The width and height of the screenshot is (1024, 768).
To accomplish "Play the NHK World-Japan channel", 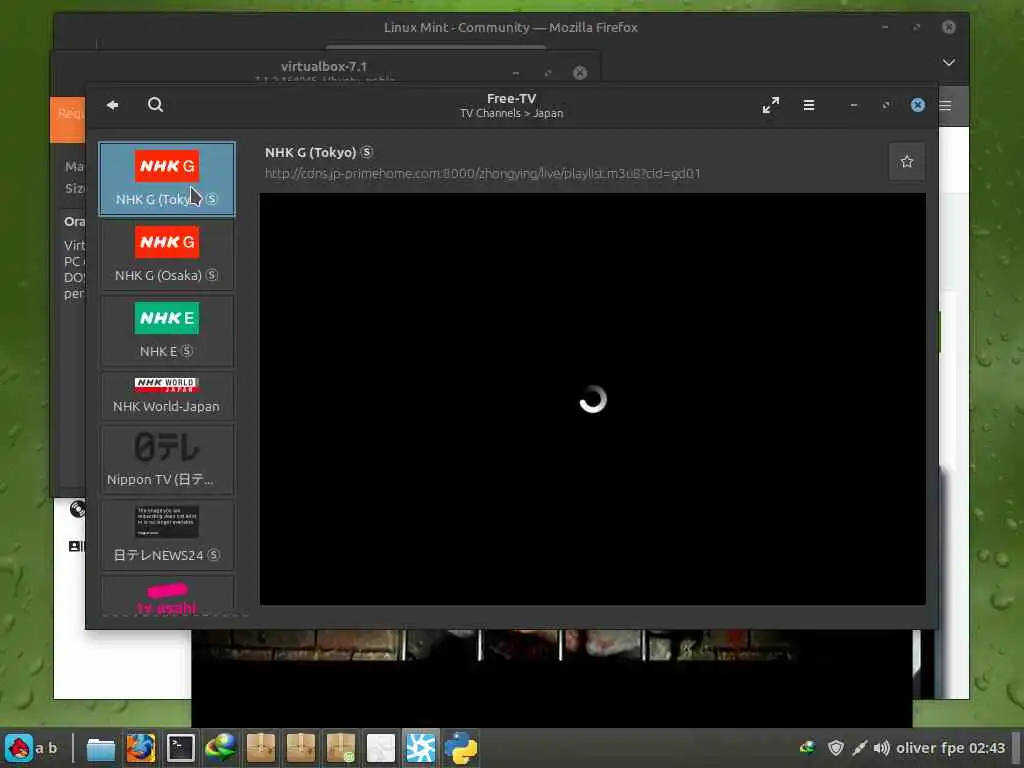I will 167,396.
